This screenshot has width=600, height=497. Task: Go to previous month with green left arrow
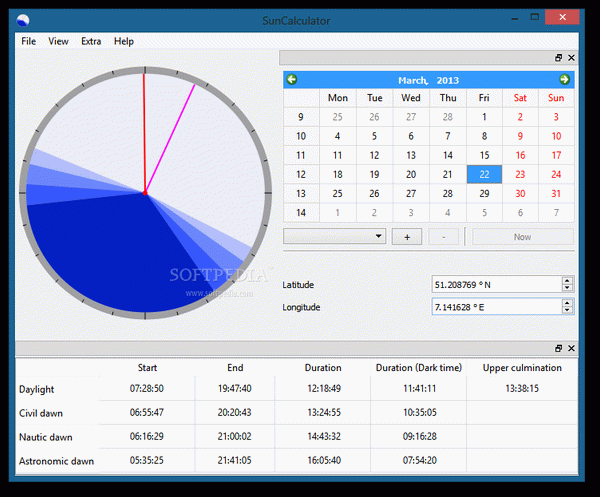[x=292, y=80]
